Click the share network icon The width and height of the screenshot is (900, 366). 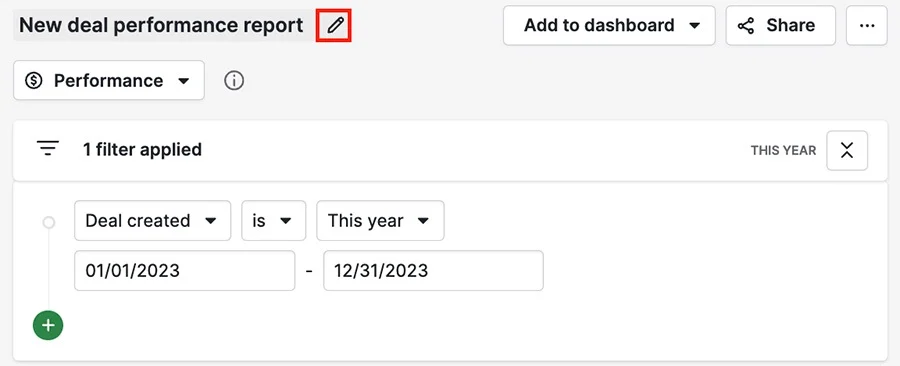[x=746, y=26]
